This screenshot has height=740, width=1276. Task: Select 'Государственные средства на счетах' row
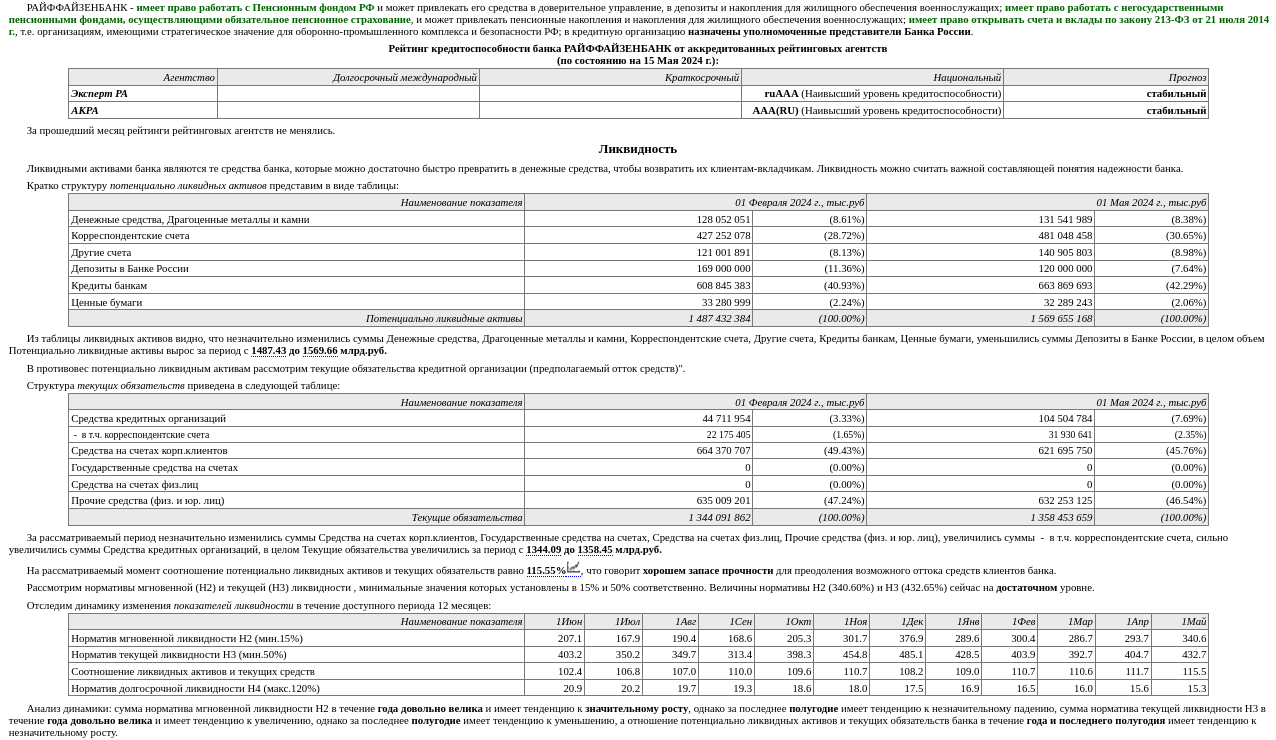(638, 467)
